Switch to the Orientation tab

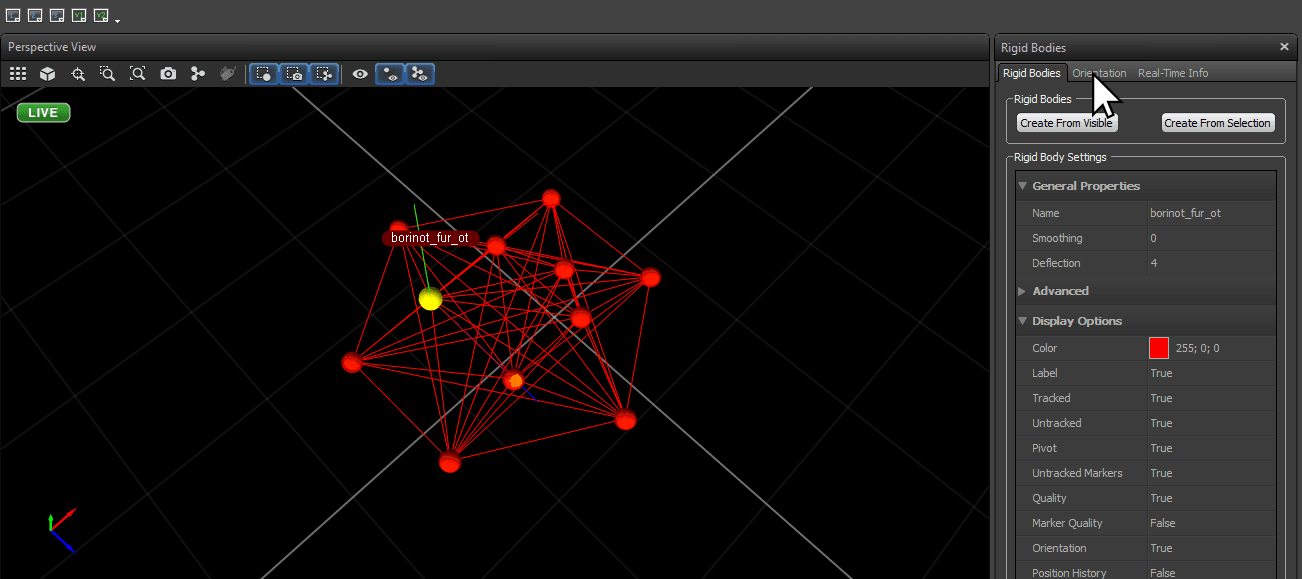(1099, 73)
